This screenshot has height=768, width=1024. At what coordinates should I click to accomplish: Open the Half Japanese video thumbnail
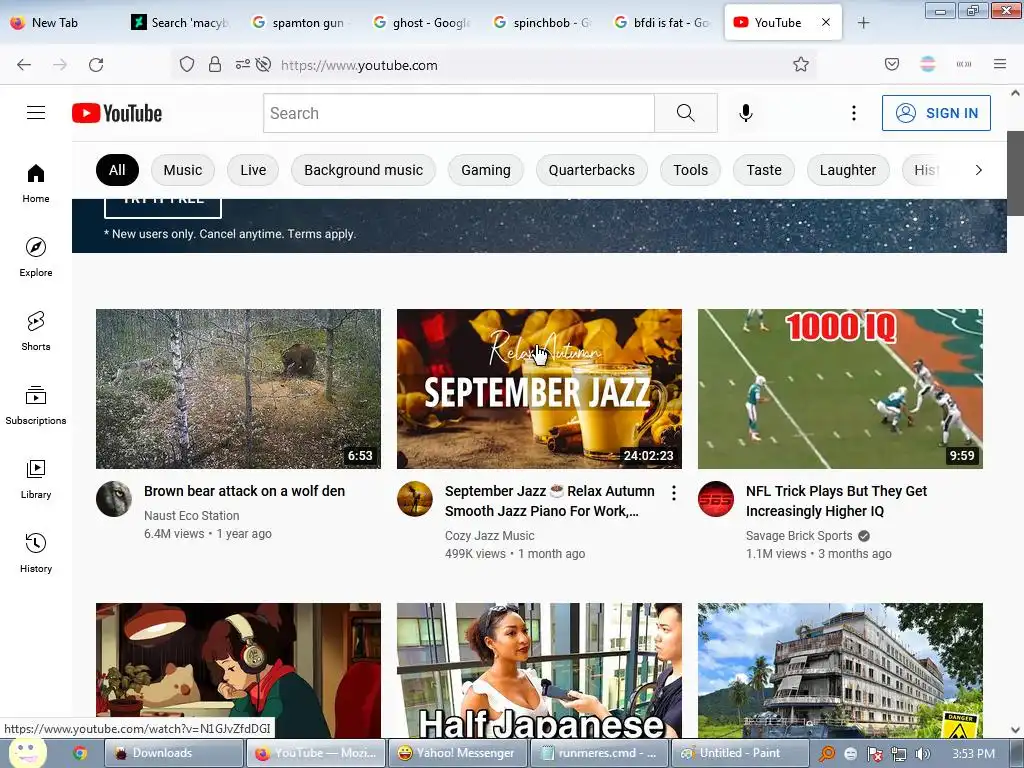539,670
